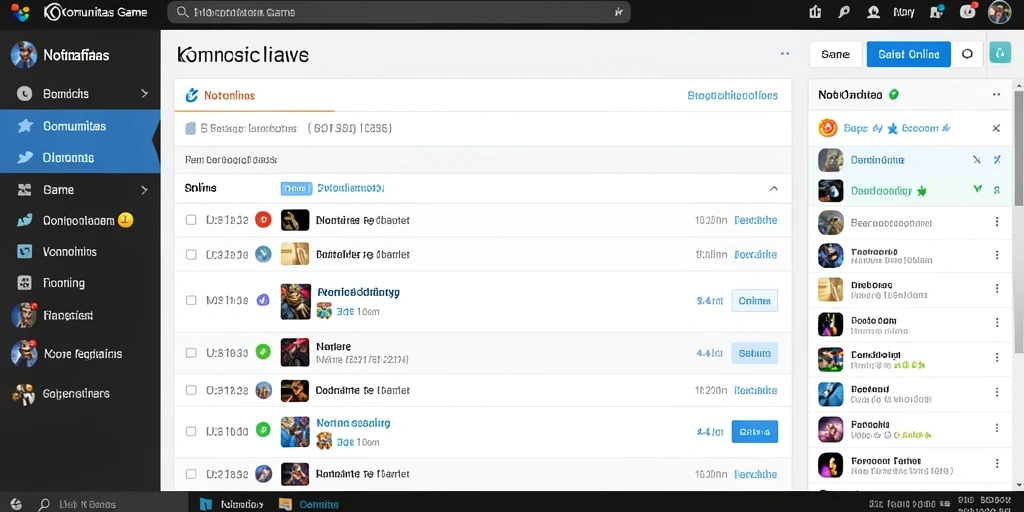Select the Flooning sidebar menu item

coord(80,283)
